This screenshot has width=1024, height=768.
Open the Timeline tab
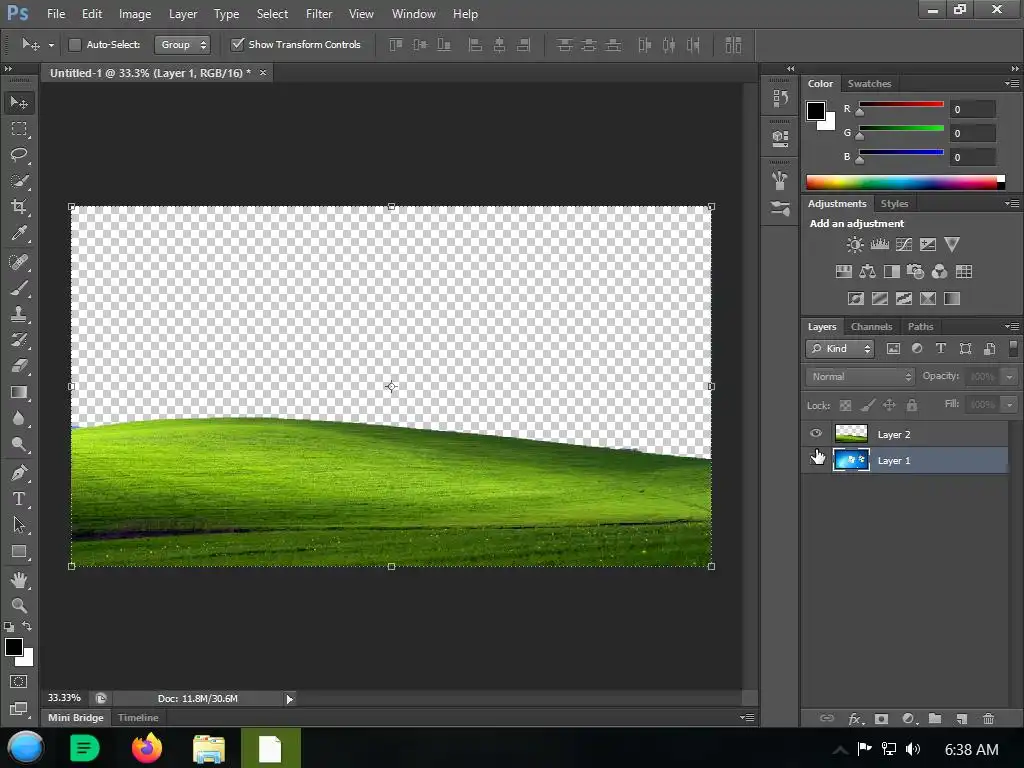point(138,717)
